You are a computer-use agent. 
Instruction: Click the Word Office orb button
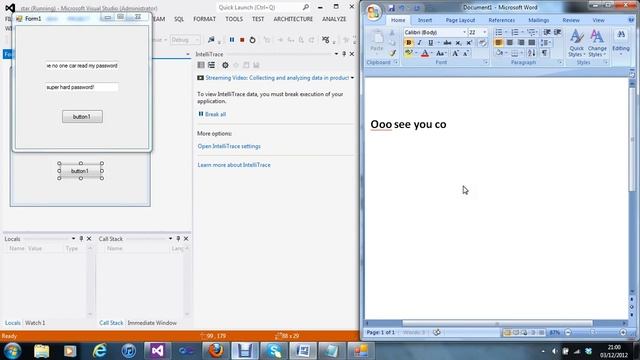click(x=373, y=12)
